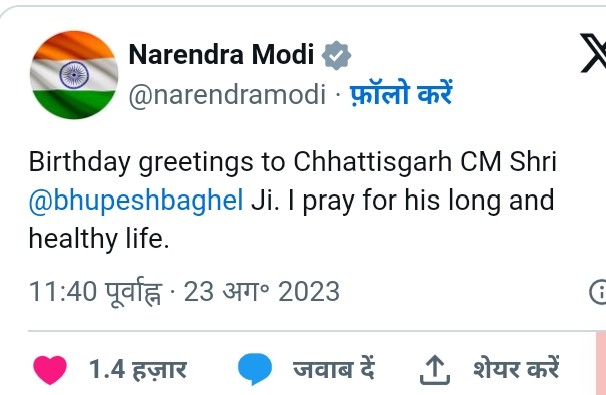
Task: Follow via the फ़ॉलो करें link
Action: coord(401,93)
